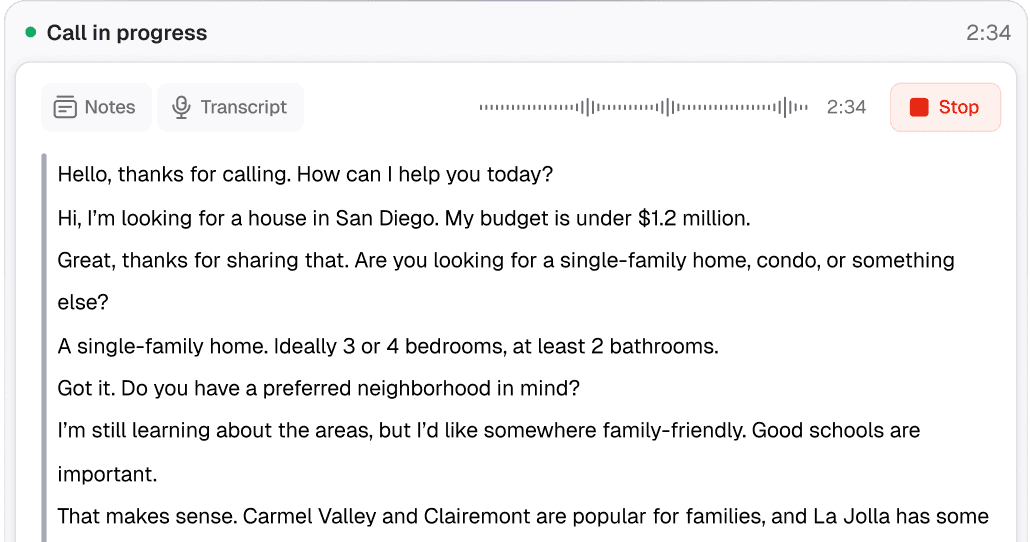This screenshot has height=542, width=1030.
Task: Click the recording timer beside the waveform
Action: pos(846,107)
